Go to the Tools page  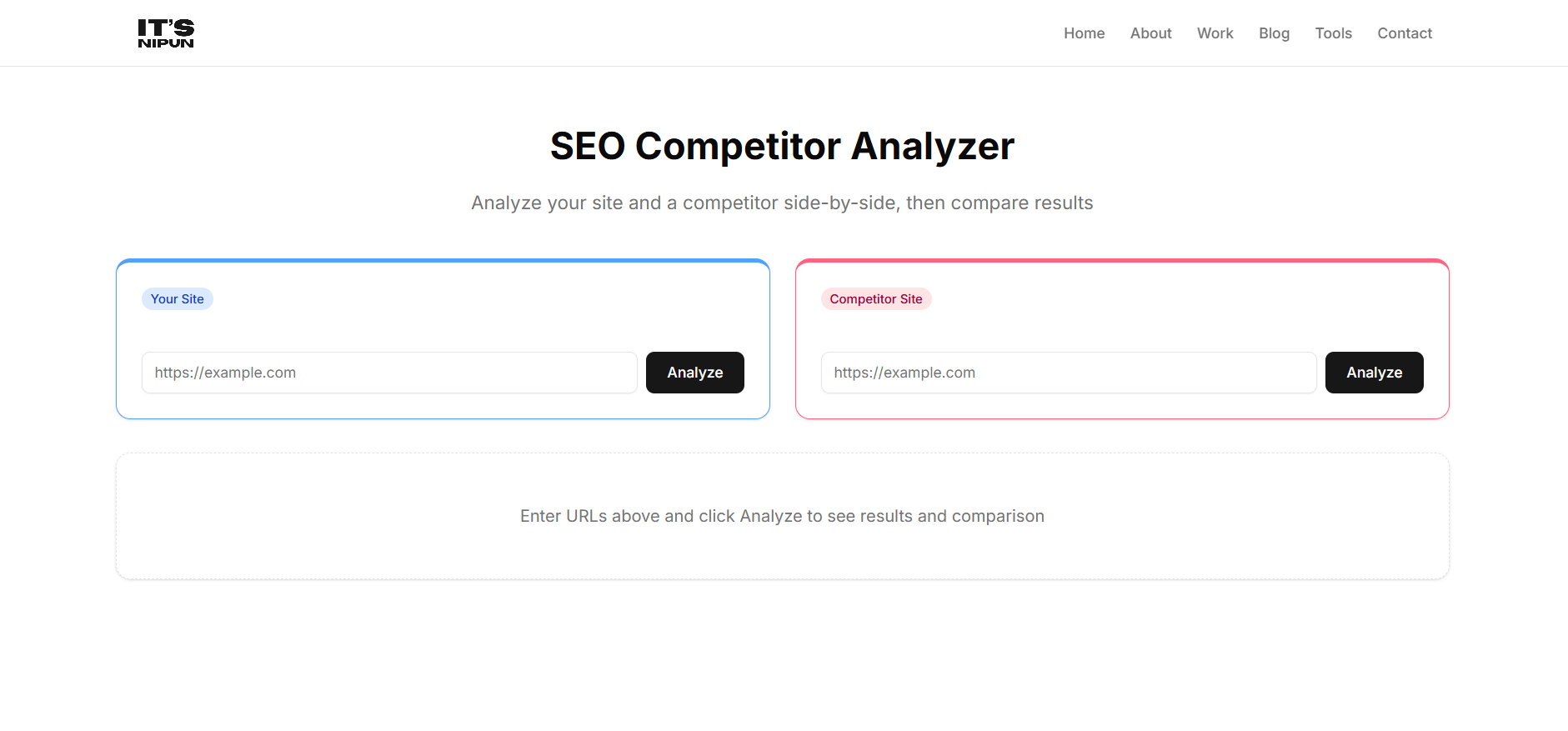pos(1333,33)
